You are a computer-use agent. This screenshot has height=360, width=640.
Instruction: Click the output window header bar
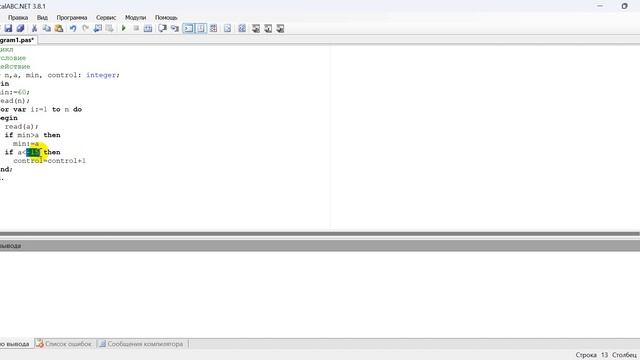coord(320,246)
